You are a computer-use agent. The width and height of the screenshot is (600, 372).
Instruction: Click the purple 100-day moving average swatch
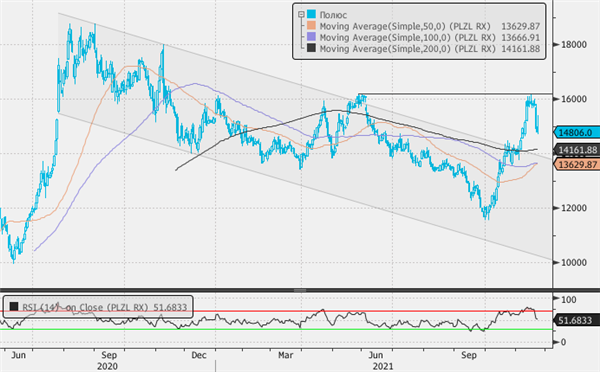pos(311,37)
